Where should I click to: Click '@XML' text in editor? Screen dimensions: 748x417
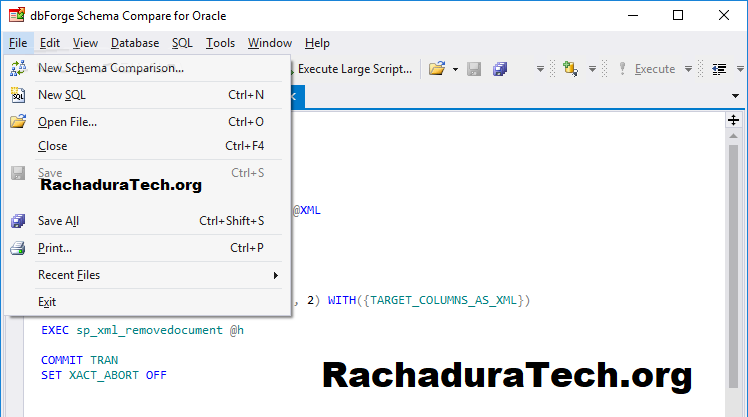[307, 210]
